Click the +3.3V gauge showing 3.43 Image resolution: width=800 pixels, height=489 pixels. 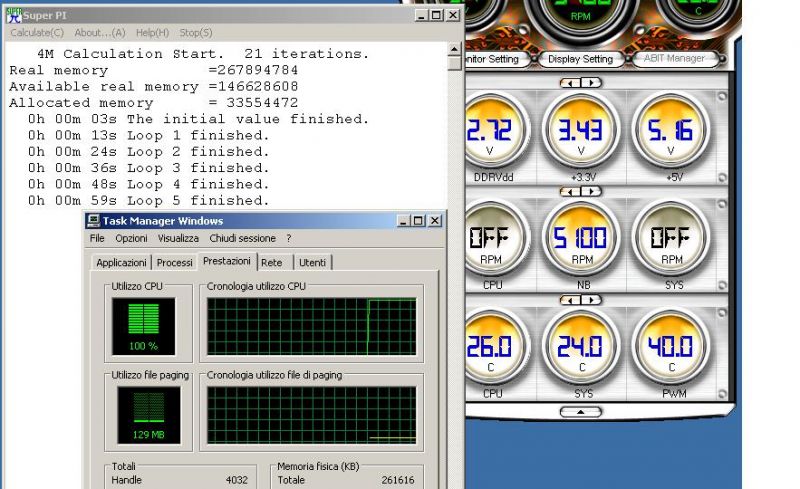581,131
